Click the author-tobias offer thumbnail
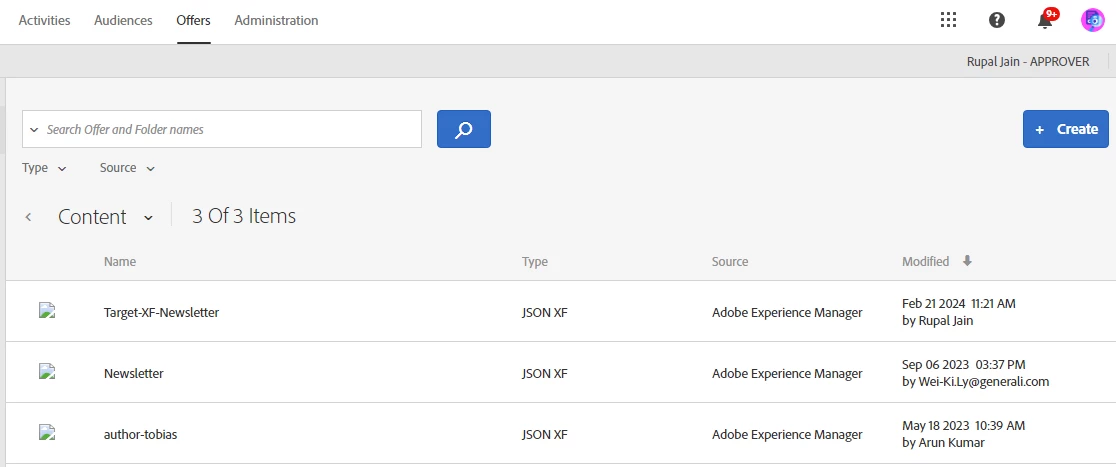Screen dimensions: 1116x467 [46, 433]
